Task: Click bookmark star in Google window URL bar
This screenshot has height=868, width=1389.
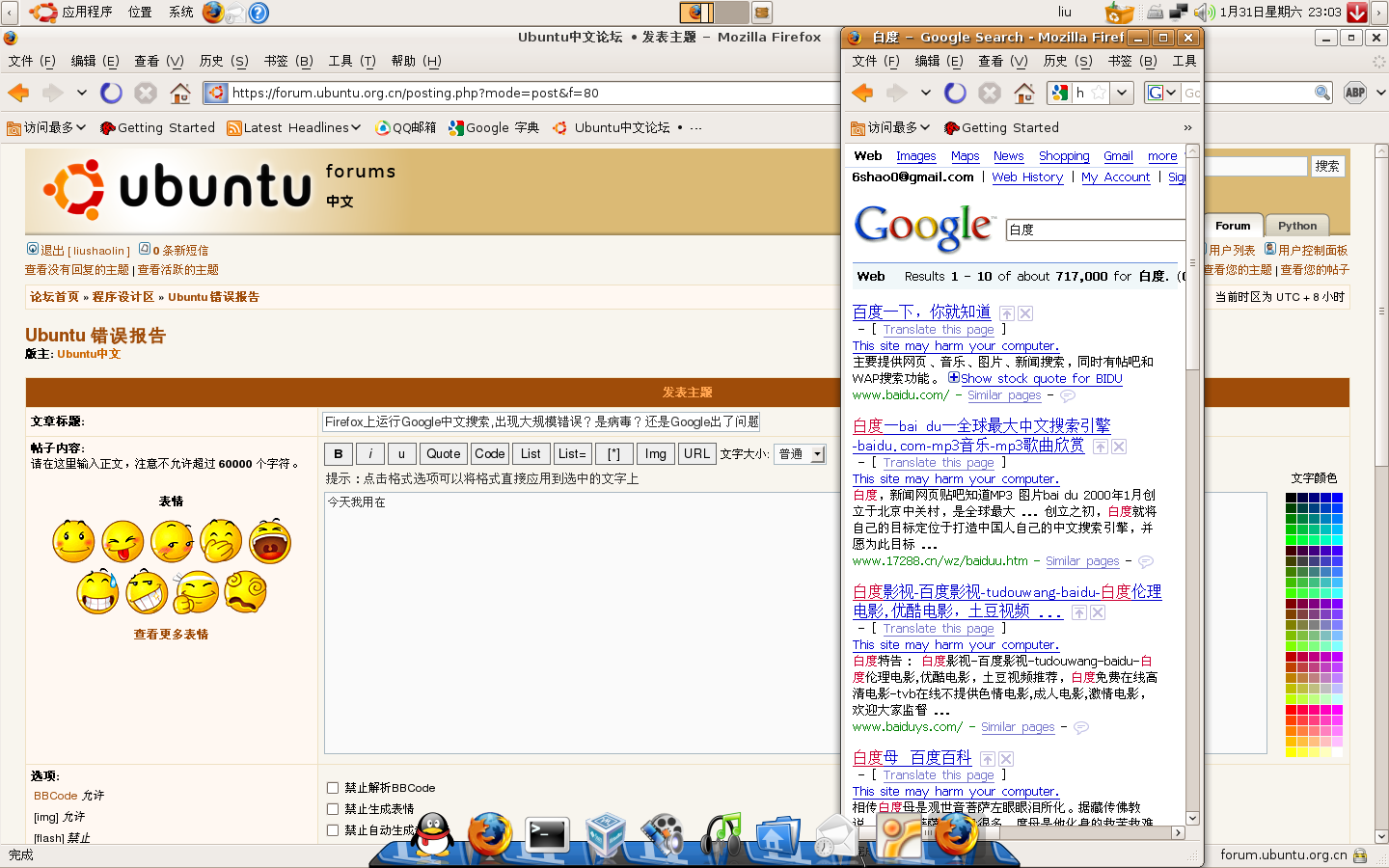Action: [x=1099, y=93]
